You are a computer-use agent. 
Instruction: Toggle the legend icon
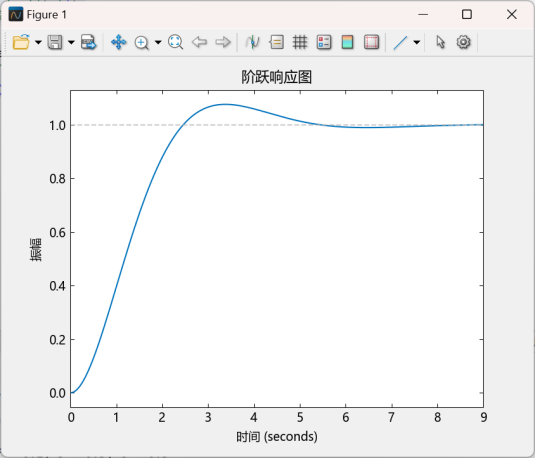324,42
